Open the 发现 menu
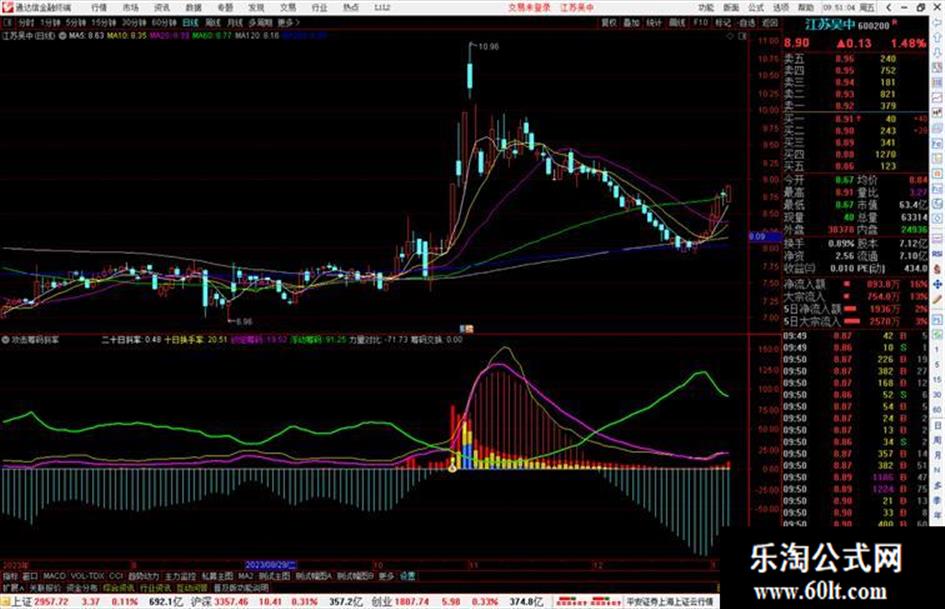945x609 pixels. [256, 8]
